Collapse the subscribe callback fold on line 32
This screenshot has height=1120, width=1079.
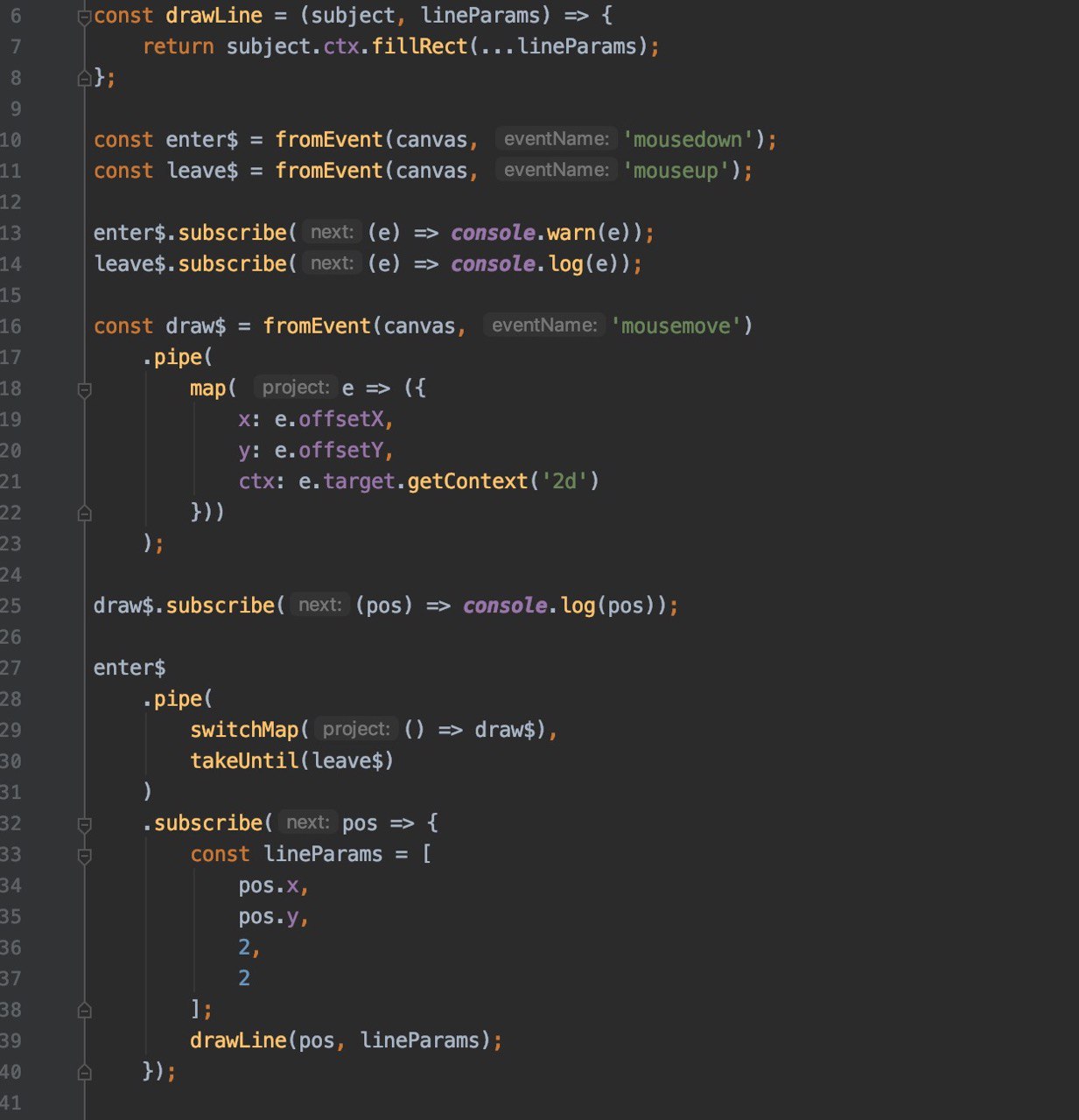85,823
